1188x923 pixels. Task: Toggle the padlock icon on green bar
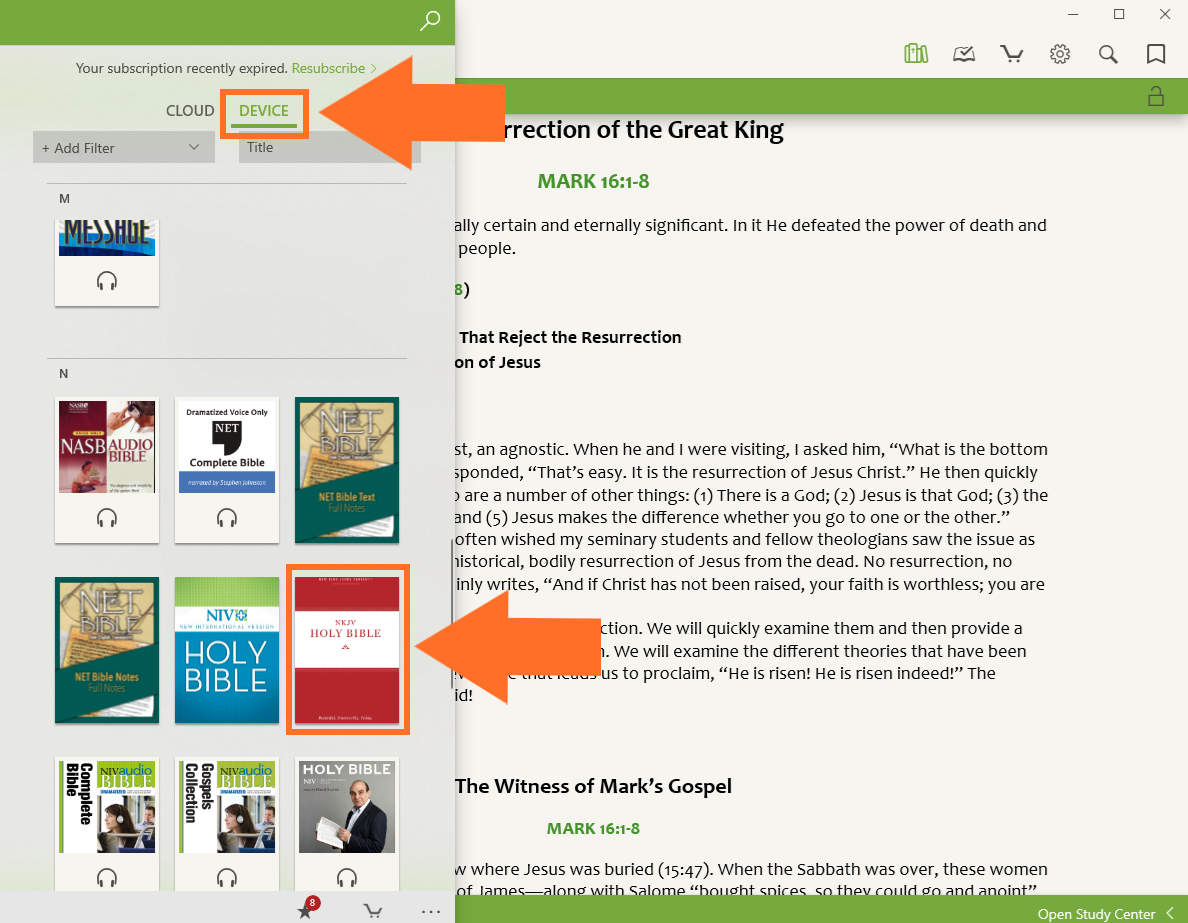coord(1156,96)
